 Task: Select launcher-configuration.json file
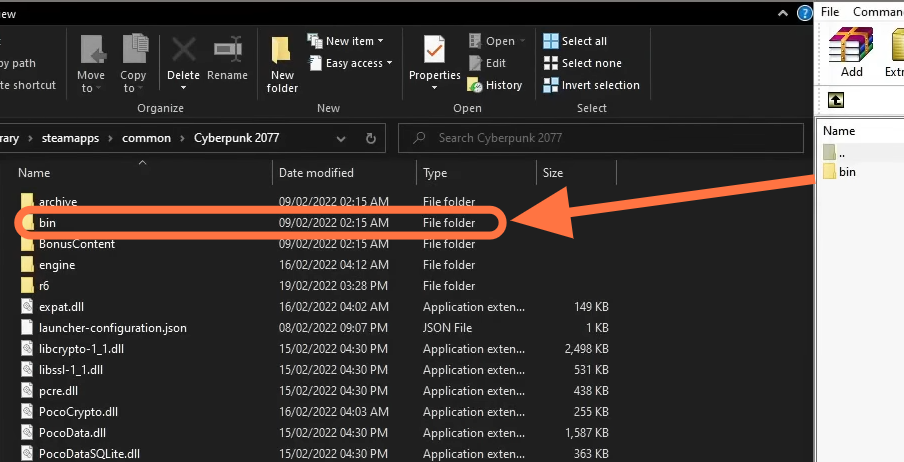[112, 328]
